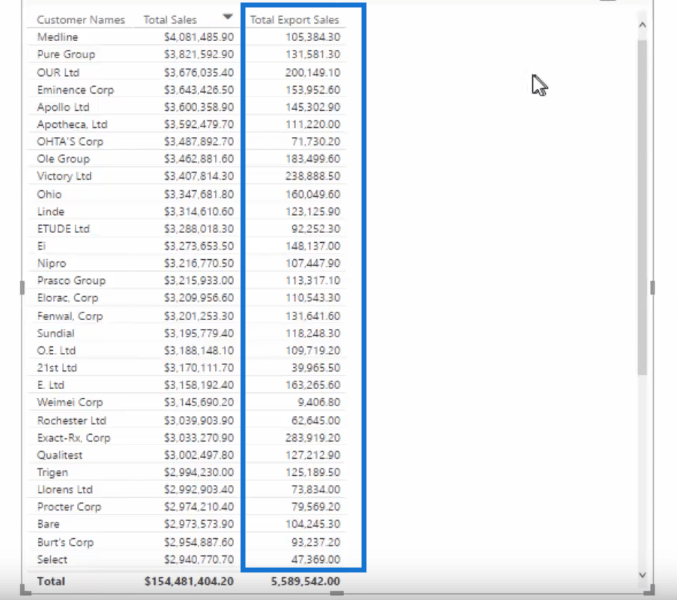Select the Nipro customer name

52,263
